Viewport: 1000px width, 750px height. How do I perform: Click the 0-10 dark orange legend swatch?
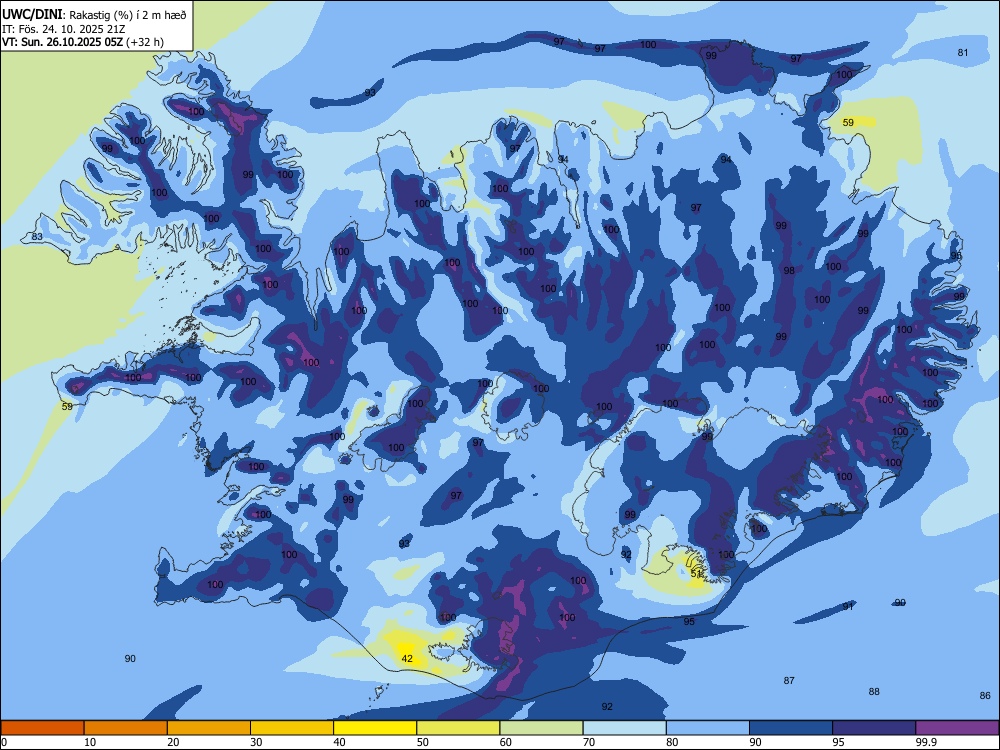click(43, 728)
